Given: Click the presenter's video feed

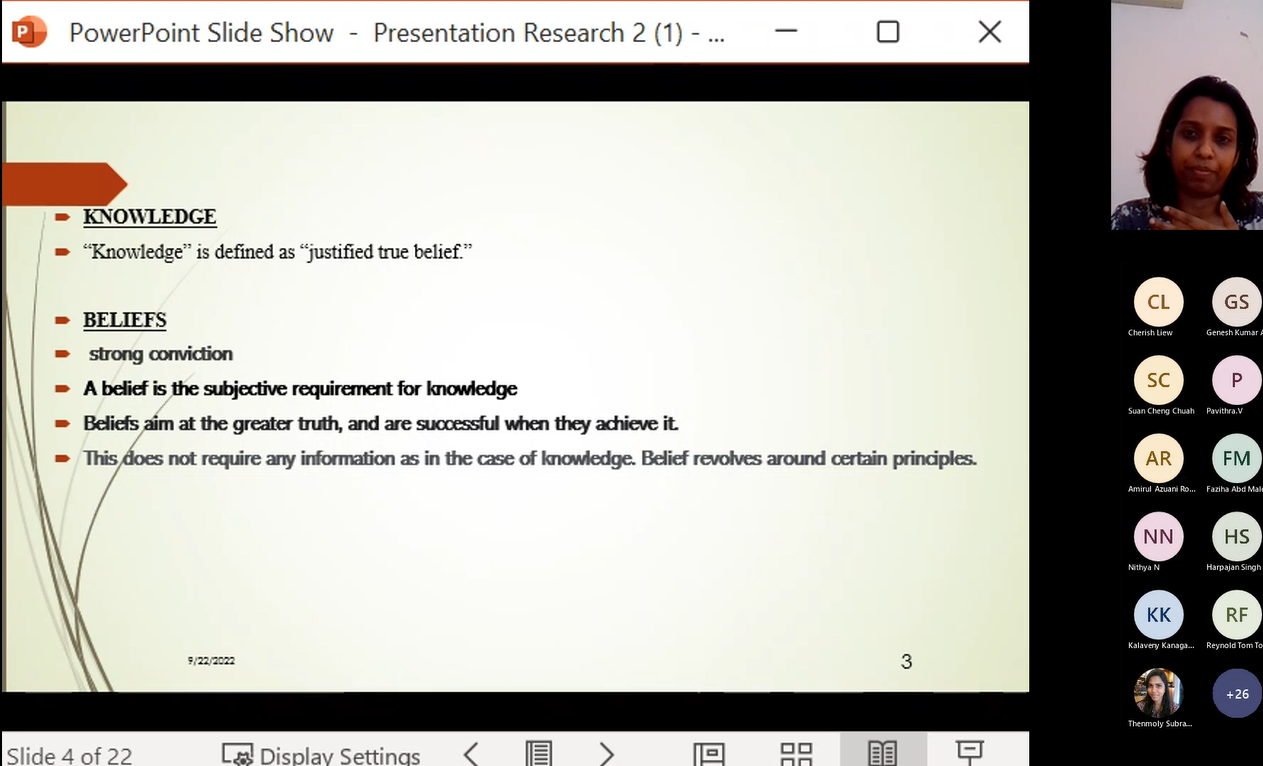Looking at the screenshot, I should coord(1186,115).
